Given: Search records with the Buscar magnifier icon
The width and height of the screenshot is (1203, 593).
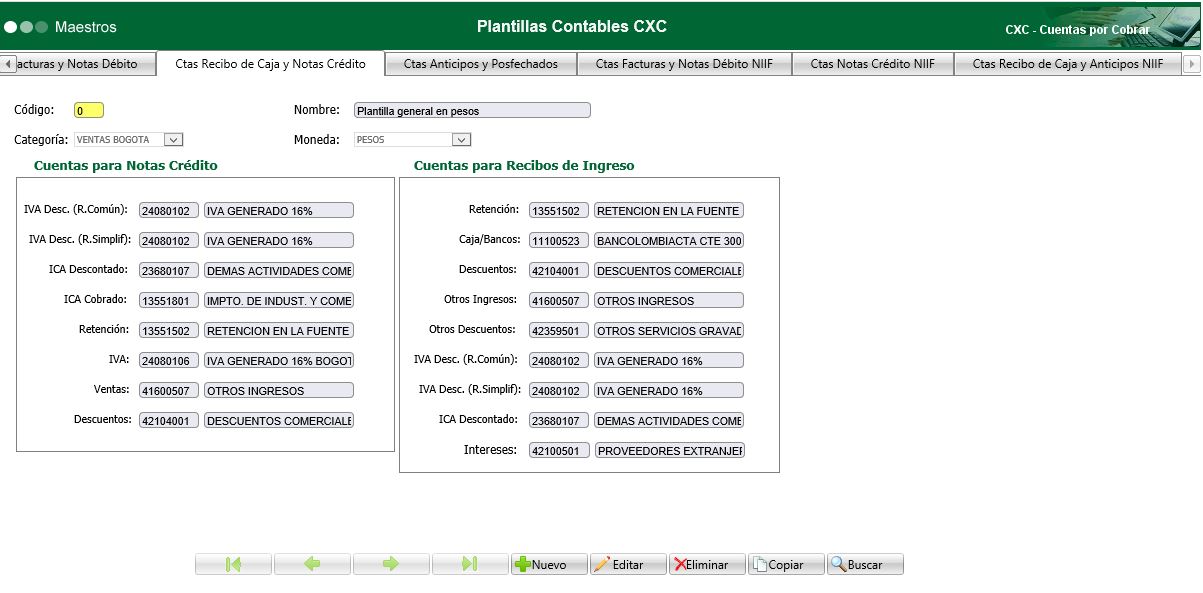Looking at the screenshot, I should pyautogui.click(x=864, y=563).
